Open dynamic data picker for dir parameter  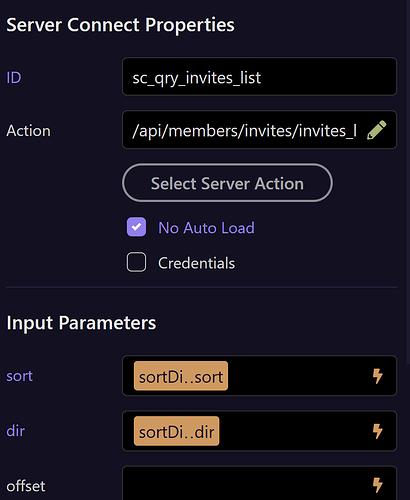click(x=377, y=431)
